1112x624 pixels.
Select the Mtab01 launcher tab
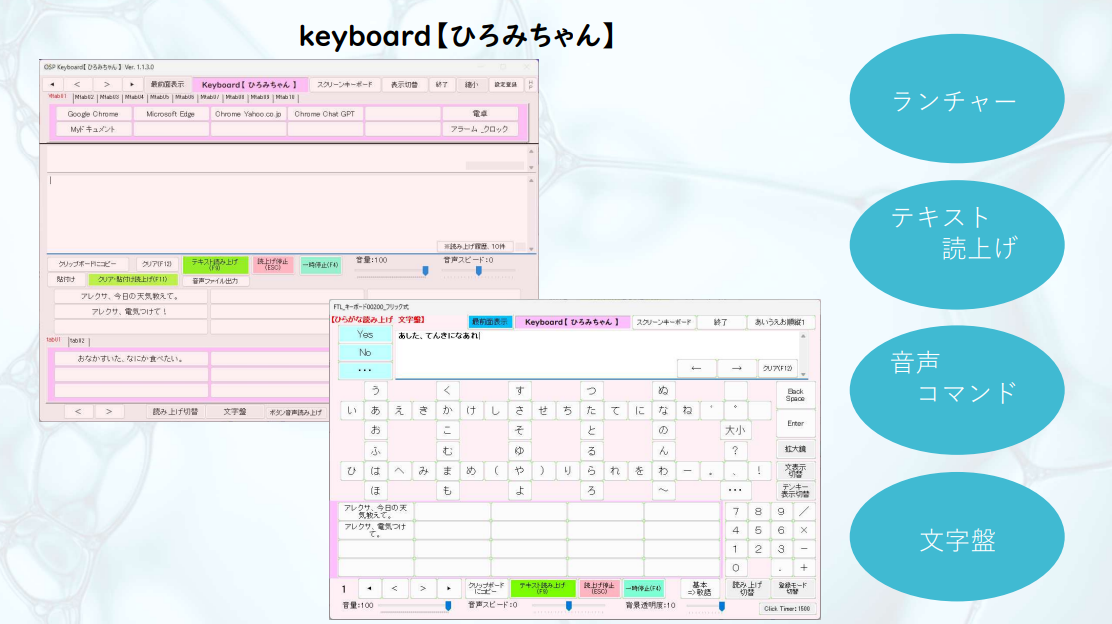[57, 96]
